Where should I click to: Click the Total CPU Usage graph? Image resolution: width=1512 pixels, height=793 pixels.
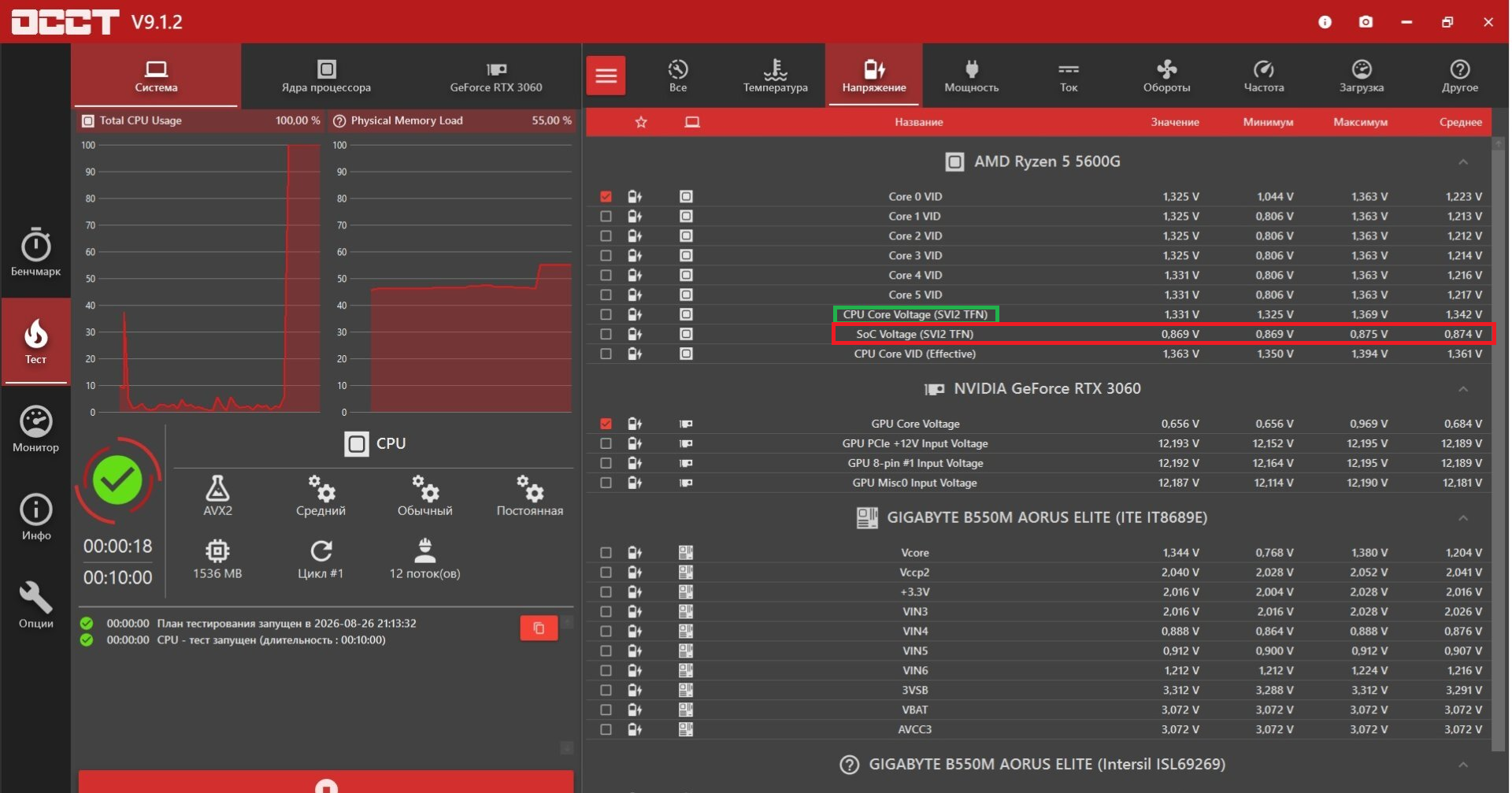click(x=201, y=278)
